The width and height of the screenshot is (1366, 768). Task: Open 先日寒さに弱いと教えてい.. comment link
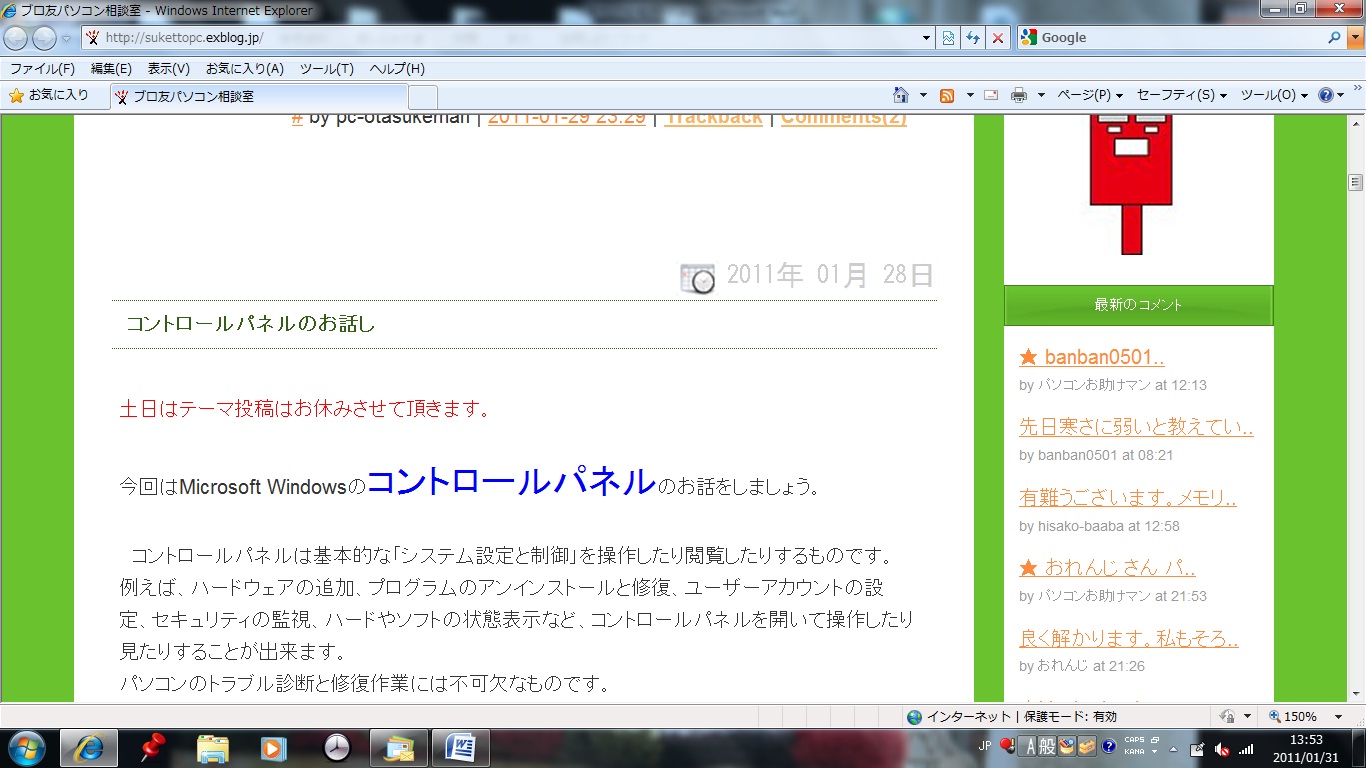[1136, 427]
